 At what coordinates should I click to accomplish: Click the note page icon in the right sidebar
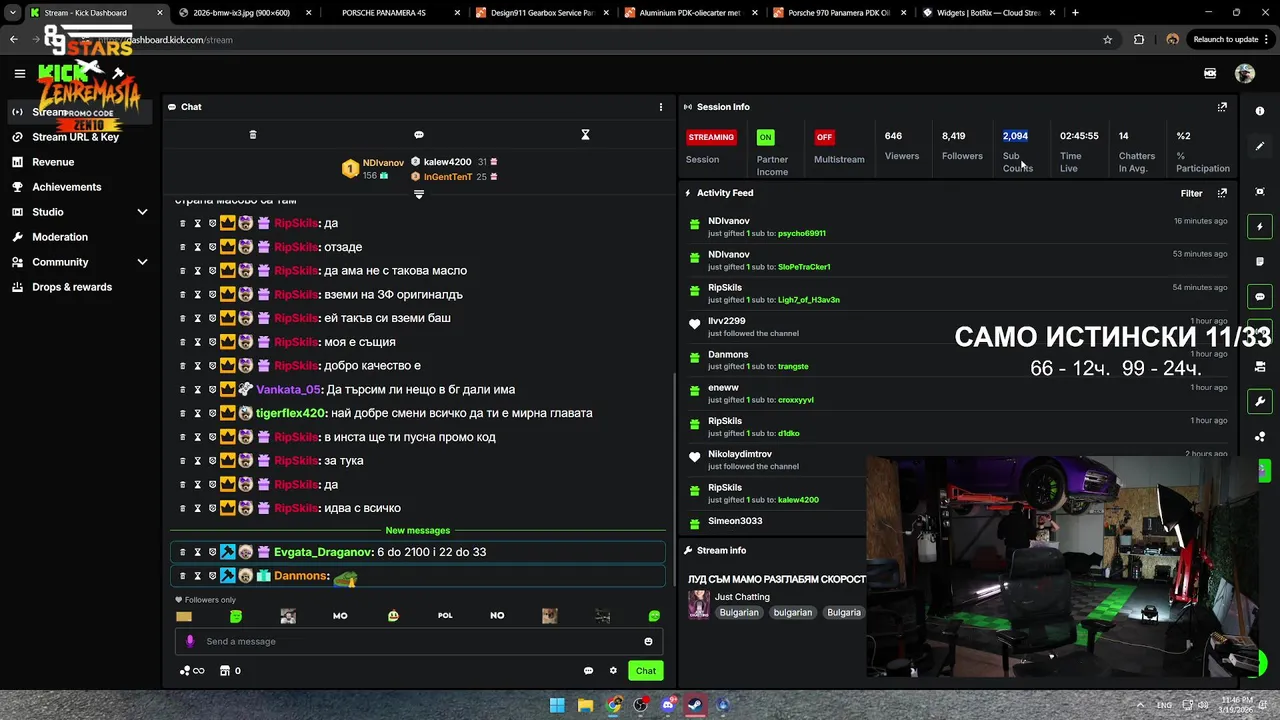[x=1260, y=261]
